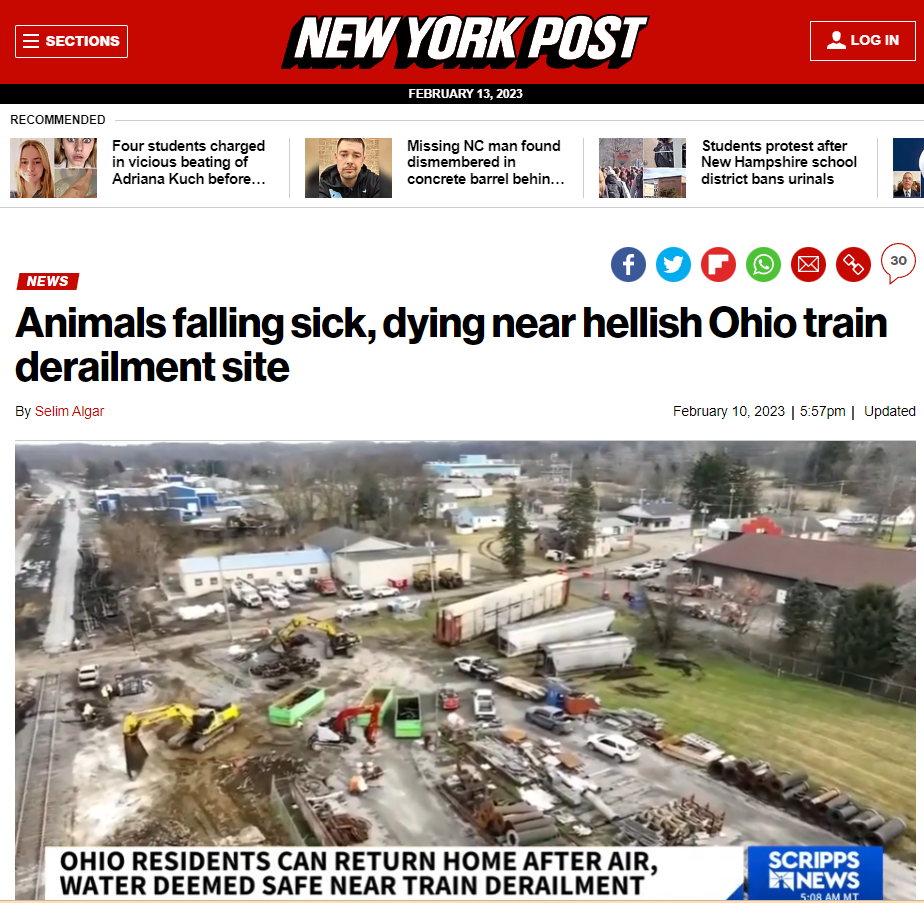
Task: Click the Log In button
Action: point(863,41)
